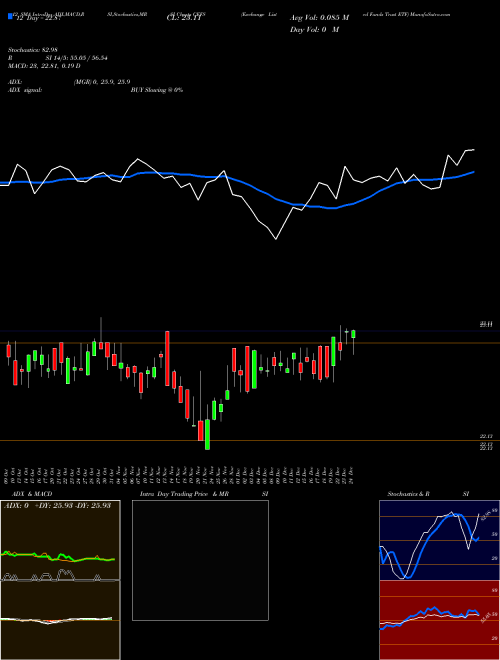Open the empty Intra Day Trading Price chart
500x660 pixels.
coord(200,560)
